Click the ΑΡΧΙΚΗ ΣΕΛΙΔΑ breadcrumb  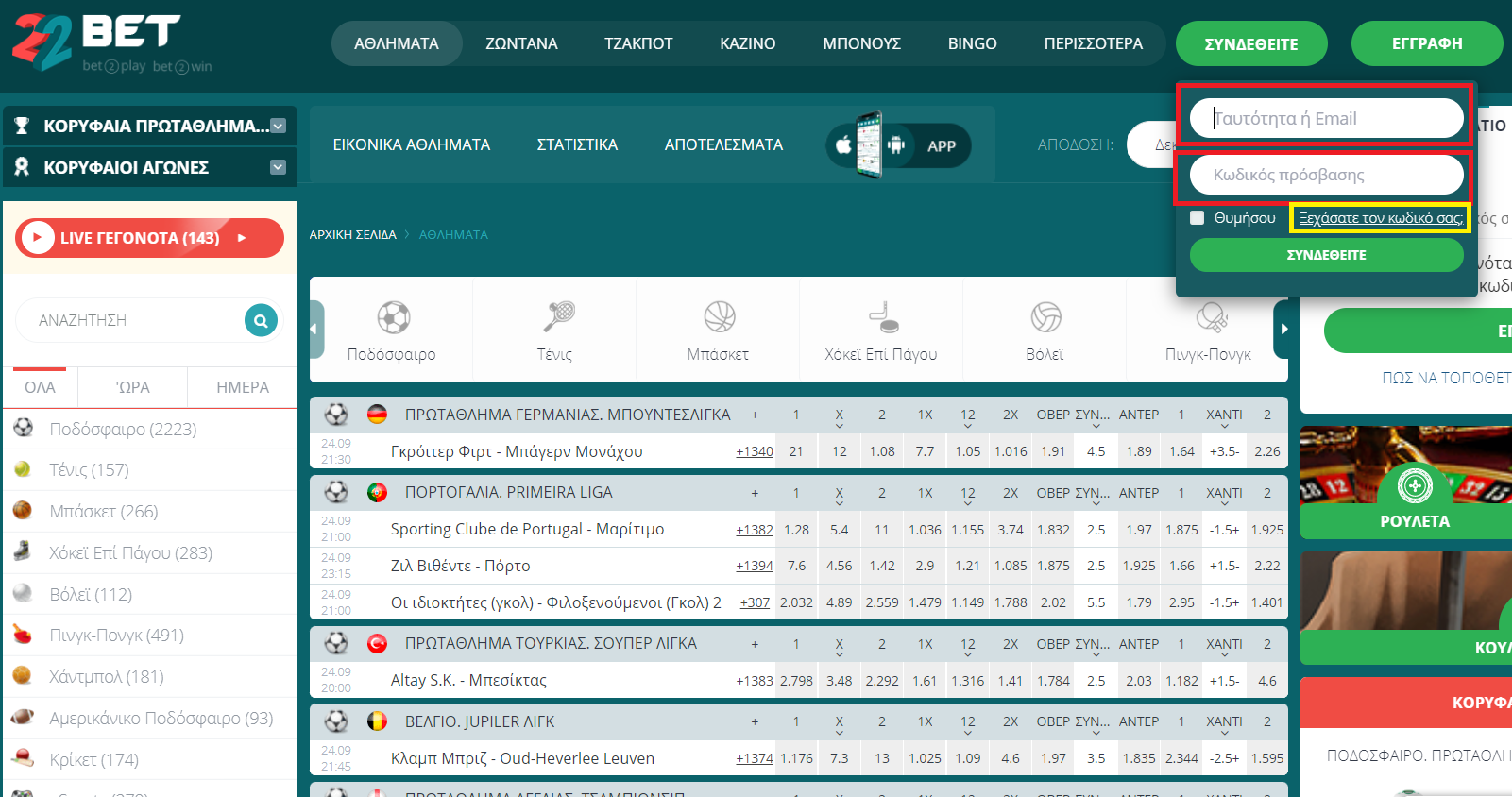[x=352, y=234]
